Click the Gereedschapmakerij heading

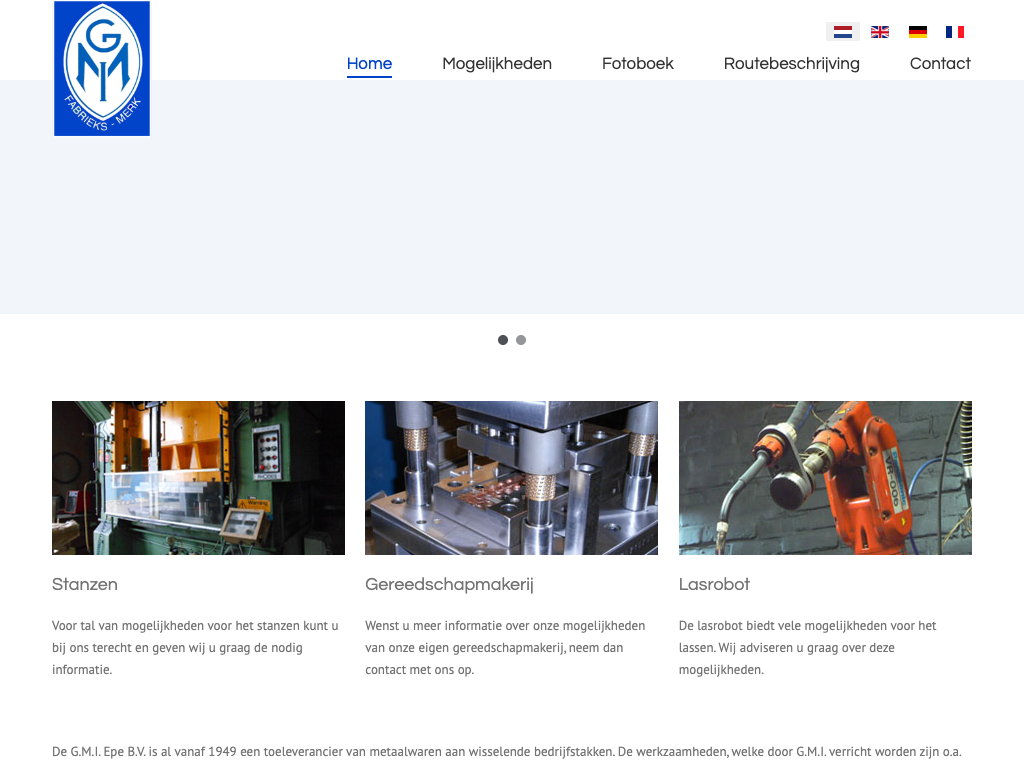[449, 584]
